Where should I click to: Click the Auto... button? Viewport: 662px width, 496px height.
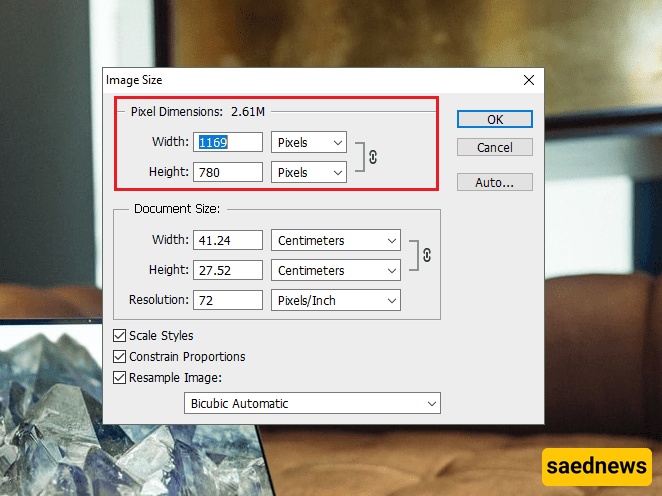[494, 183]
